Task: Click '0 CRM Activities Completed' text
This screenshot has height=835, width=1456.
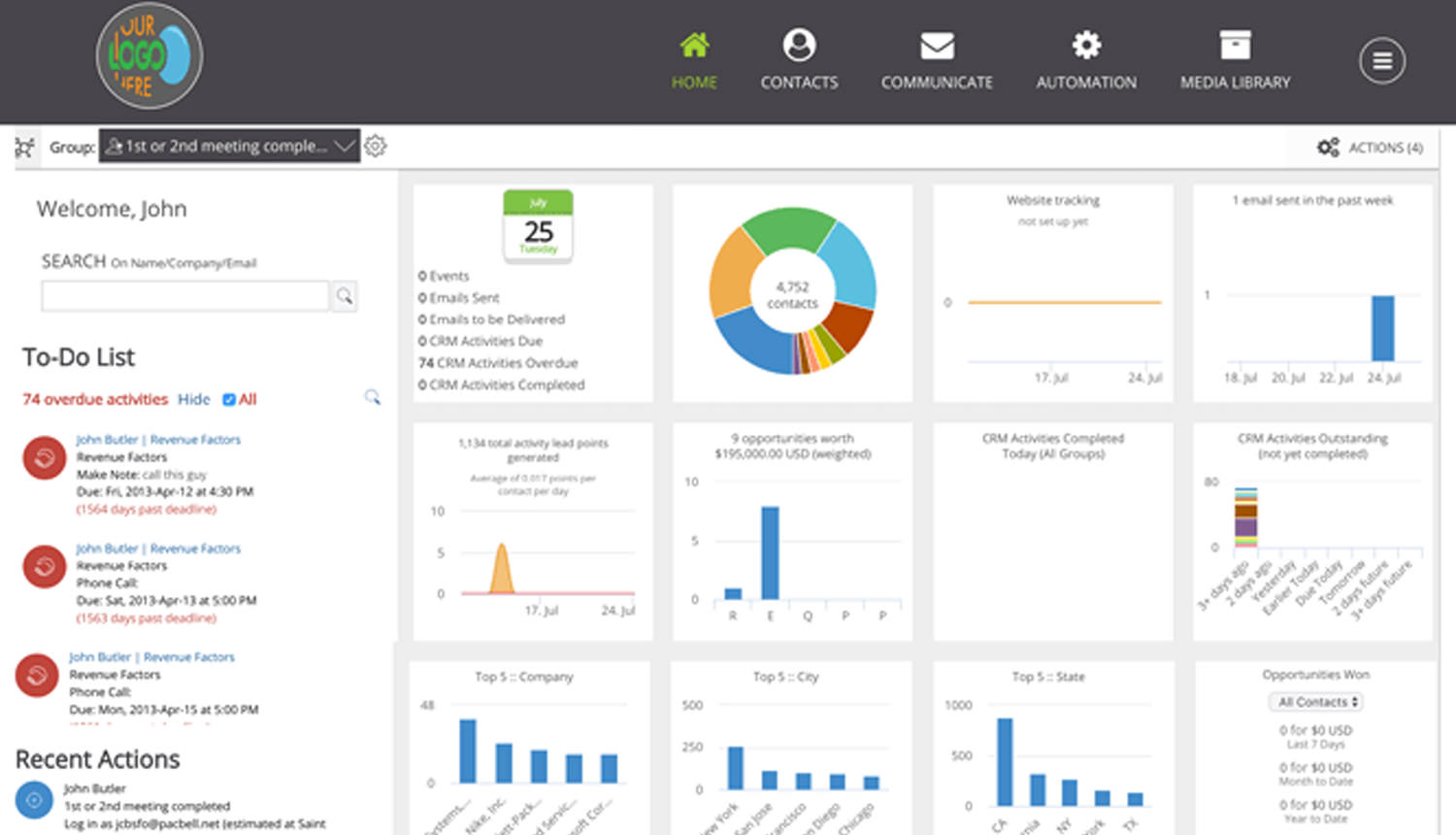Action: click(x=502, y=385)
